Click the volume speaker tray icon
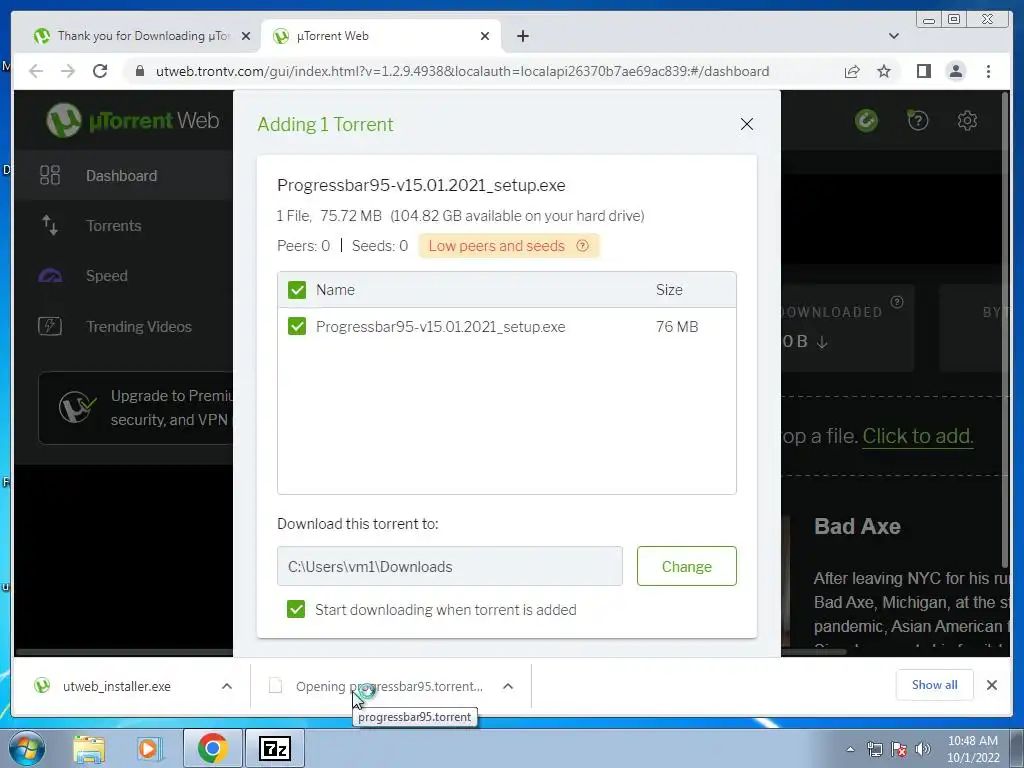 click(923, 749)
